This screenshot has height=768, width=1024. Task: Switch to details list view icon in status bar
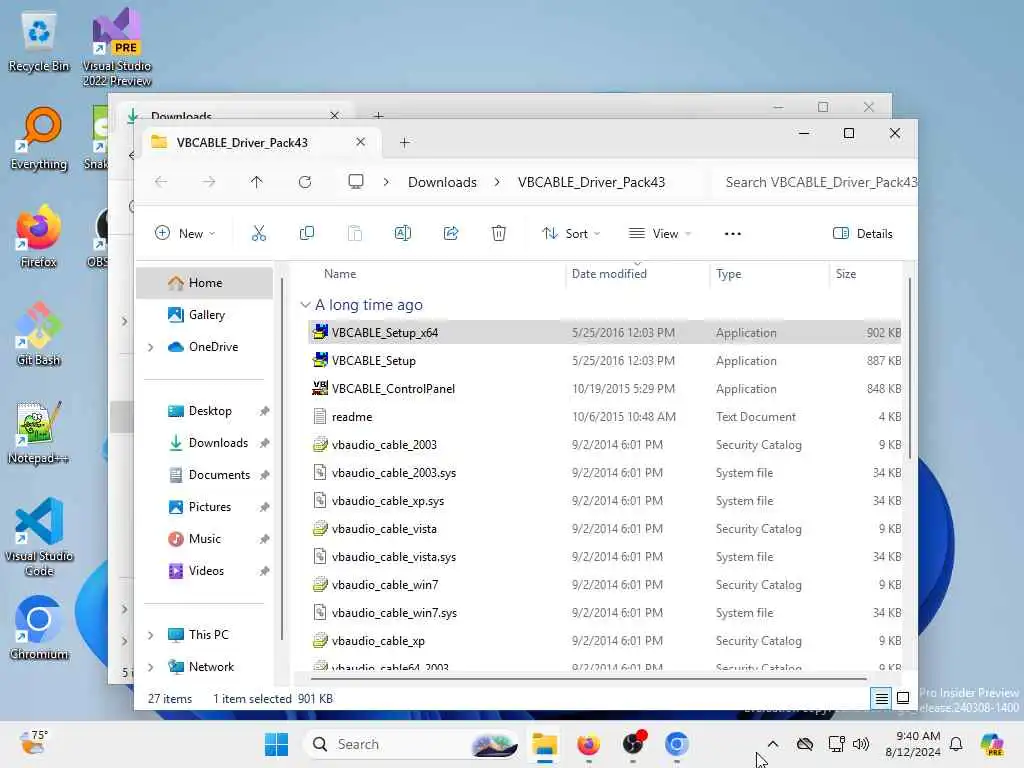coord(881,699)
